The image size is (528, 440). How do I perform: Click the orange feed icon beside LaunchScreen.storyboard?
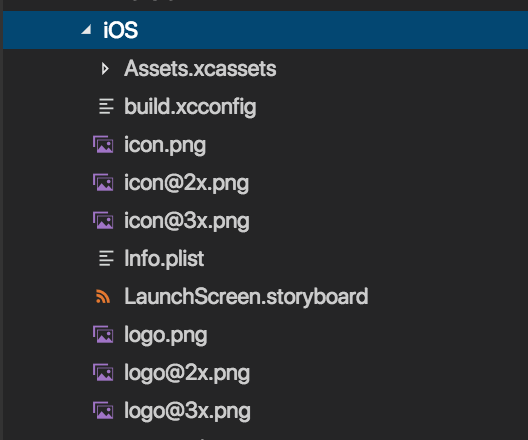click(x=103, y=297)
